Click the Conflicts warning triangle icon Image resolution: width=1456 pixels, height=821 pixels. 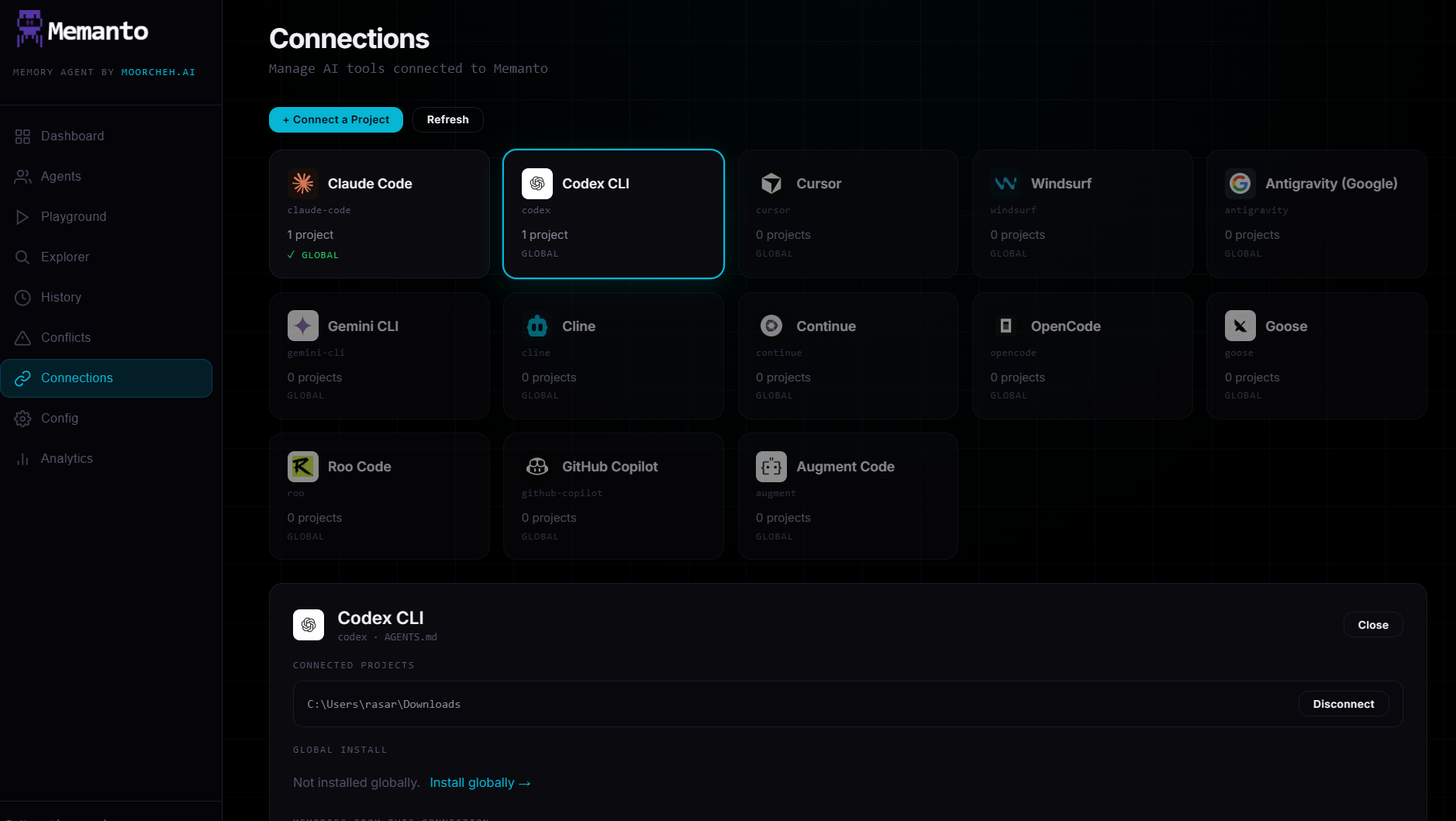(22, 338)
